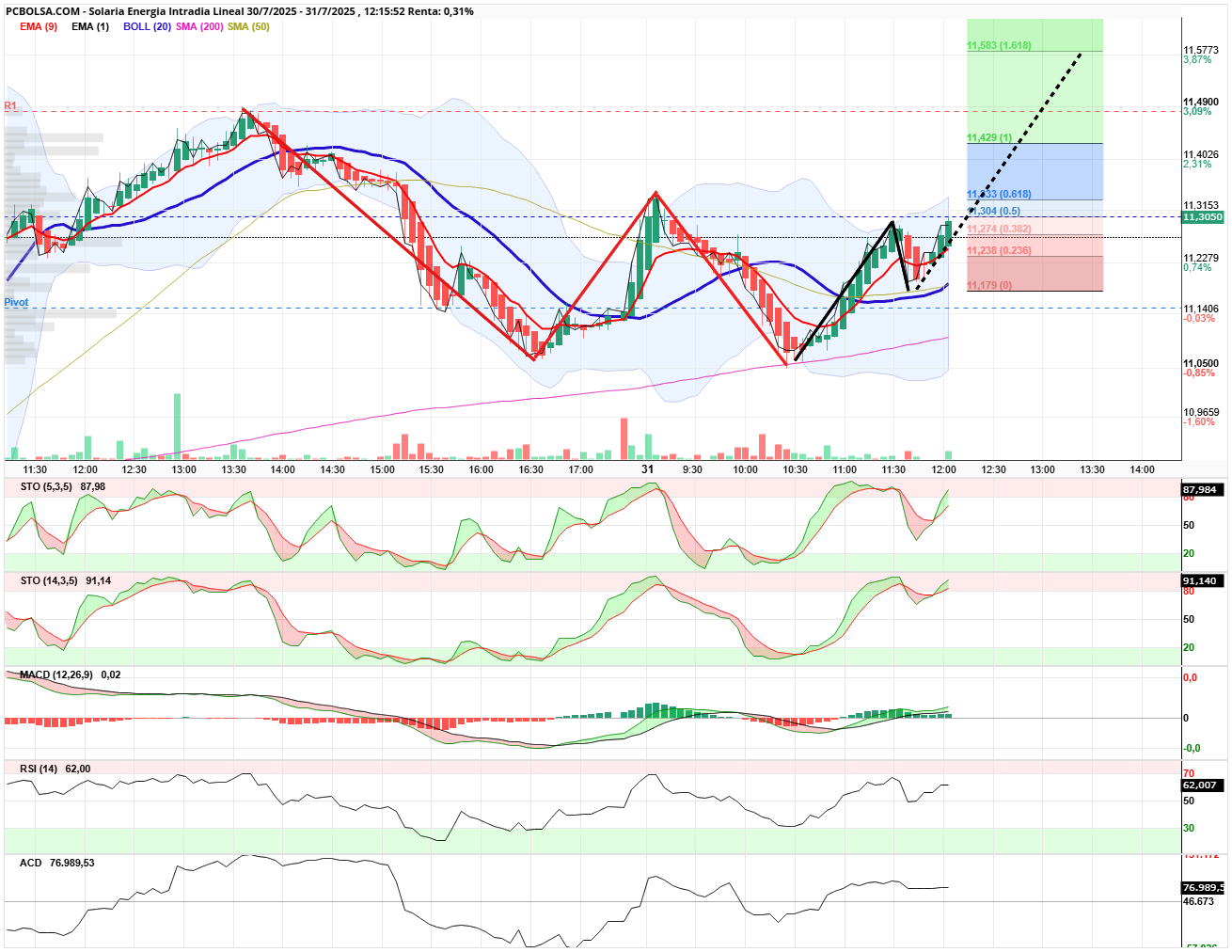Click the STO (5,3,5) indicator label
This screenshot has height=952, width=1232.
pyautogui.click(x=46, y=486)
